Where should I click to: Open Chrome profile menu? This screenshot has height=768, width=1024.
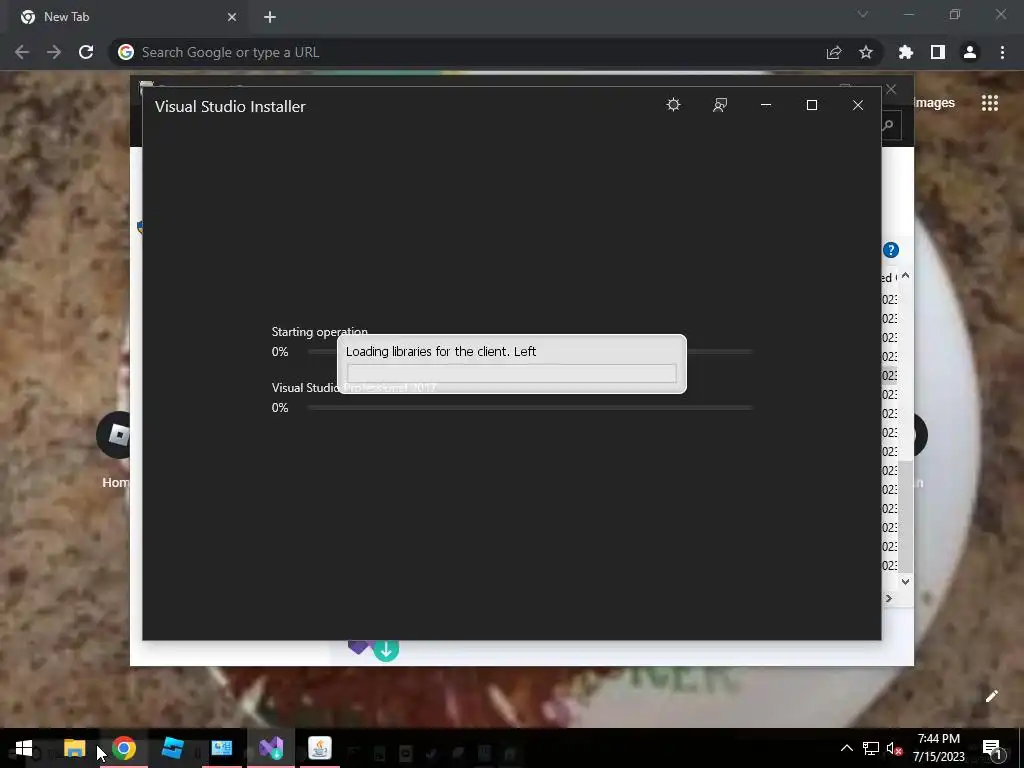[x=970, y=52]
